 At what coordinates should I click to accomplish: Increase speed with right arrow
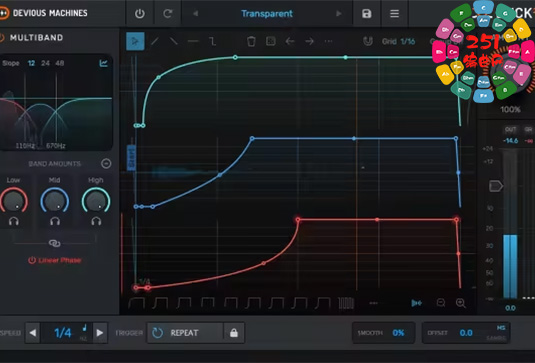[100, 333]
